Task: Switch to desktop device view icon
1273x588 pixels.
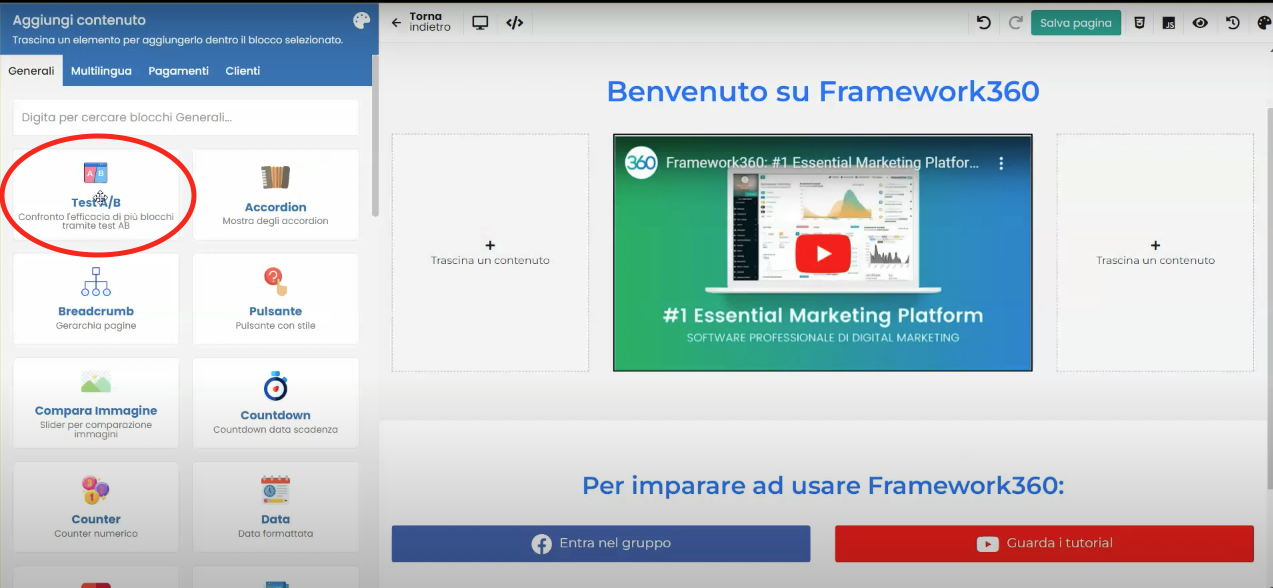Action: click(480, 22)
